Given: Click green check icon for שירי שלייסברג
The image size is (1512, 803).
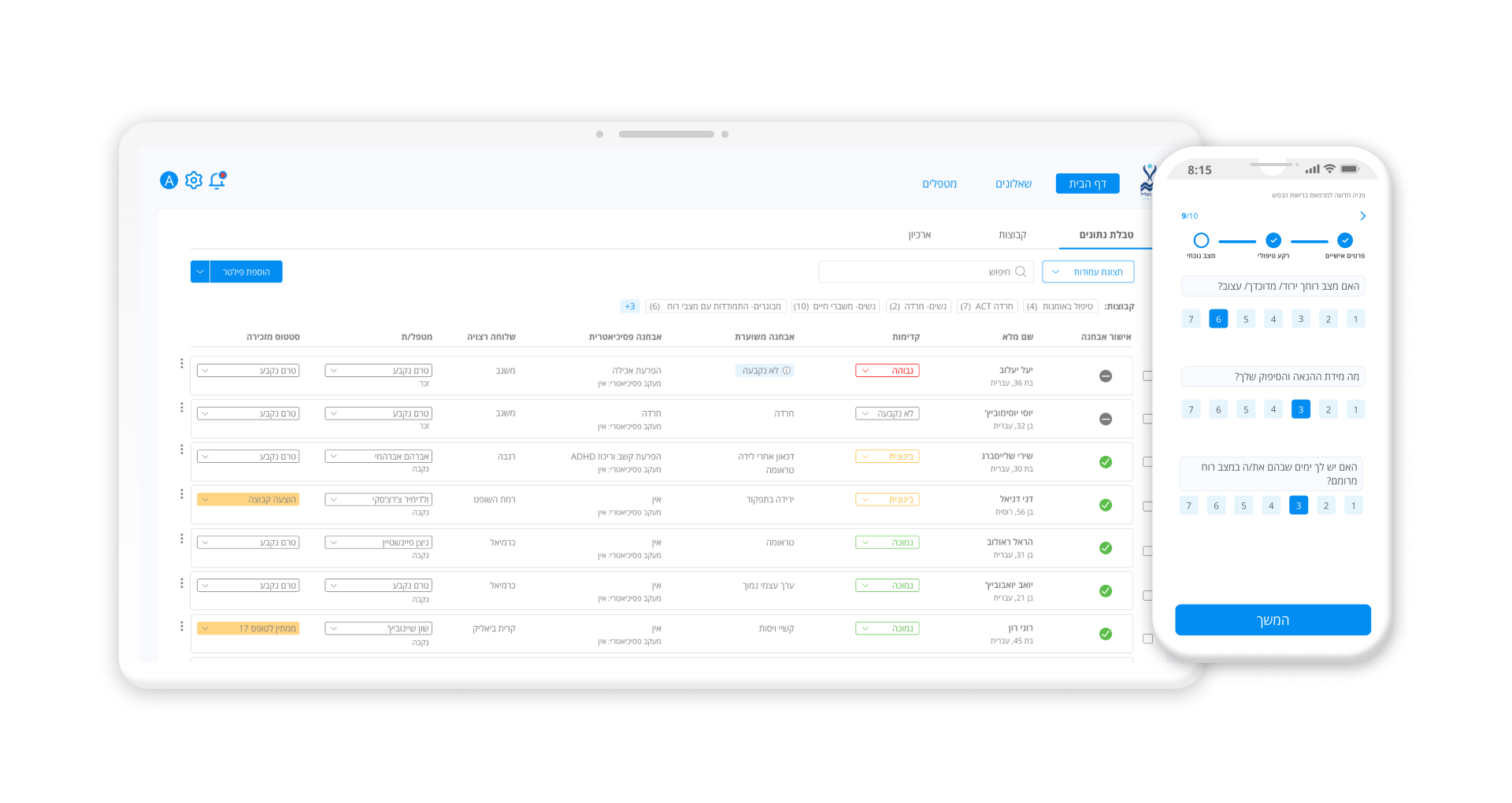Looking at the screenshot, I should click(1106, 462).
